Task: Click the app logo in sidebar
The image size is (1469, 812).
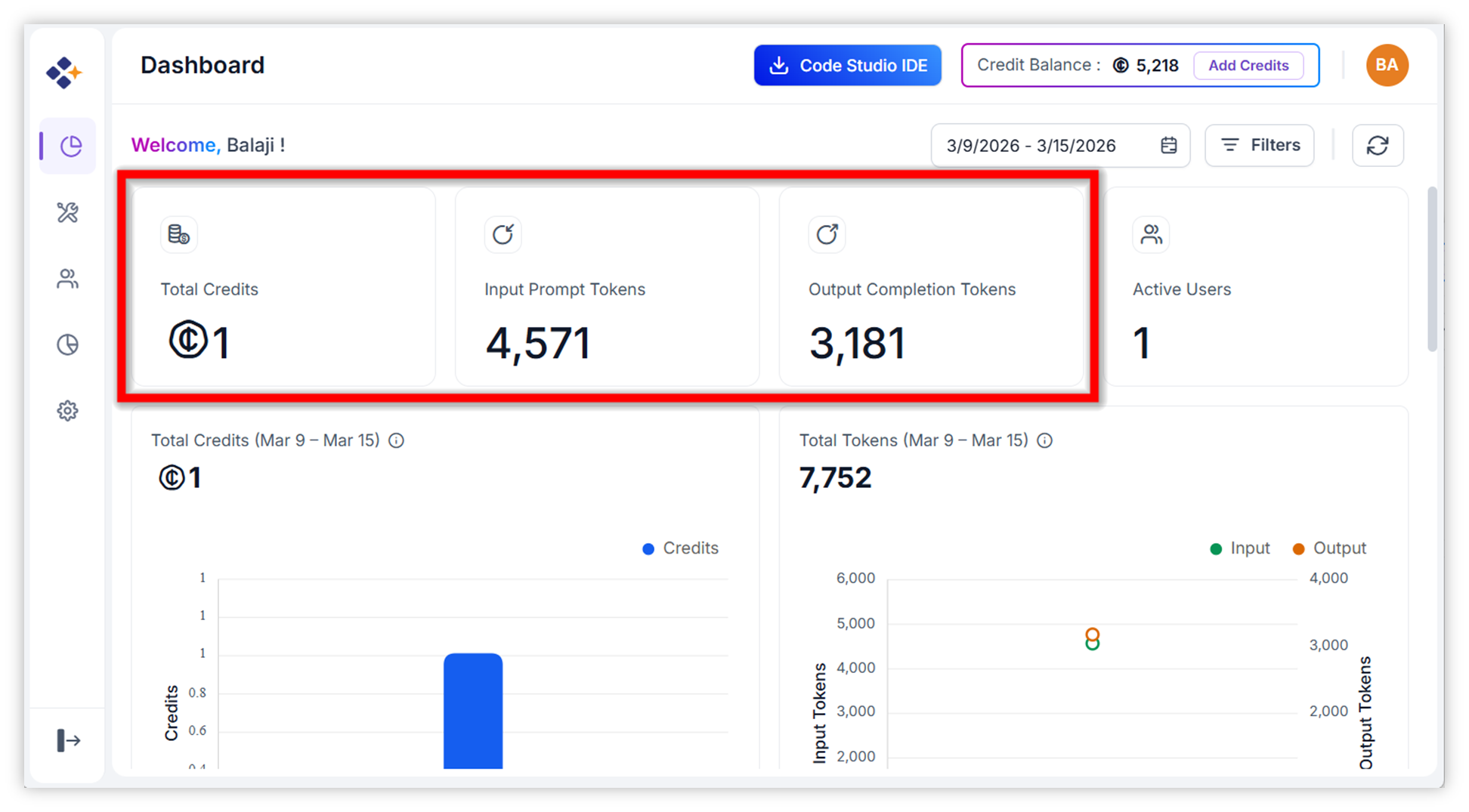Action: (x=63, y=73)
